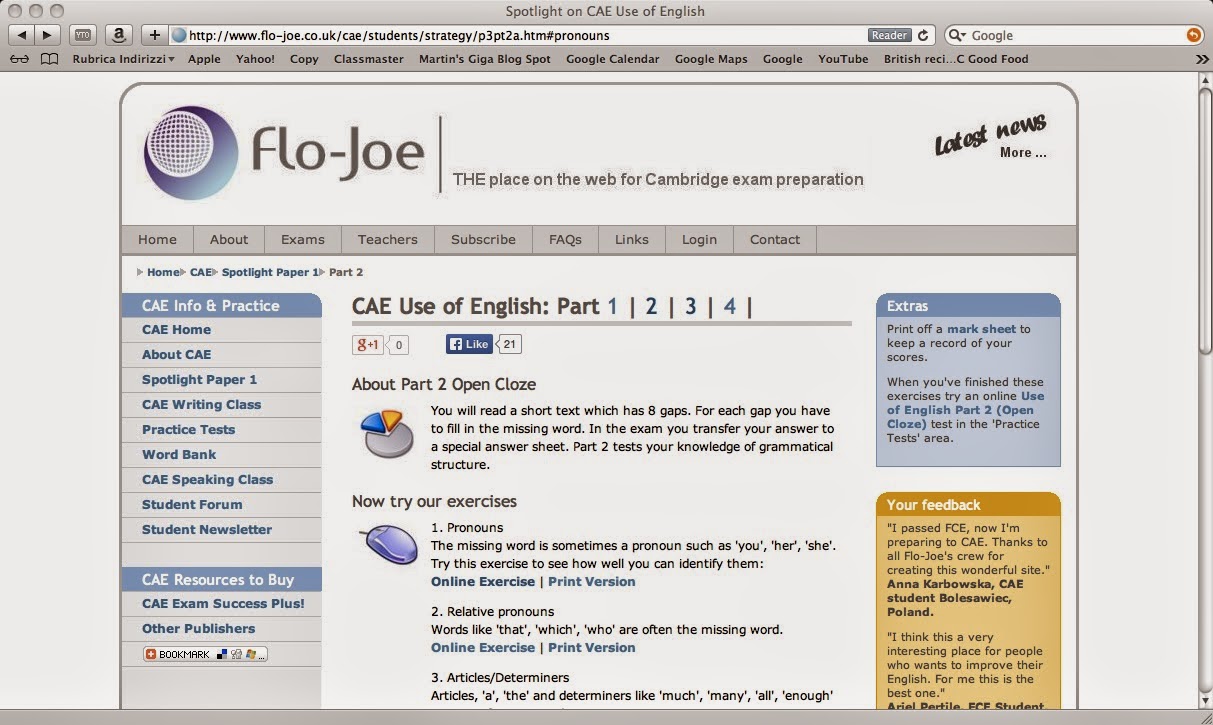This screenshot has width=1213, height=725.
Task: Click the Home breadcrumb link
Action: (163, 272)
